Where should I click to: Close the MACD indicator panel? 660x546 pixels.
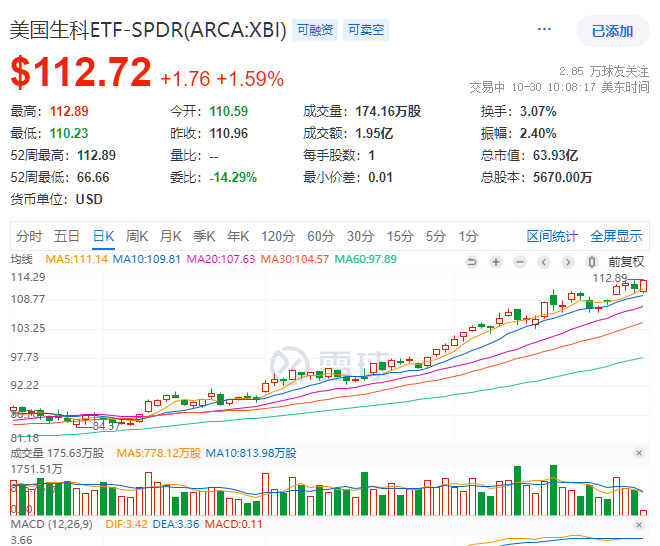pyautogui.click(x=639, y=525)
